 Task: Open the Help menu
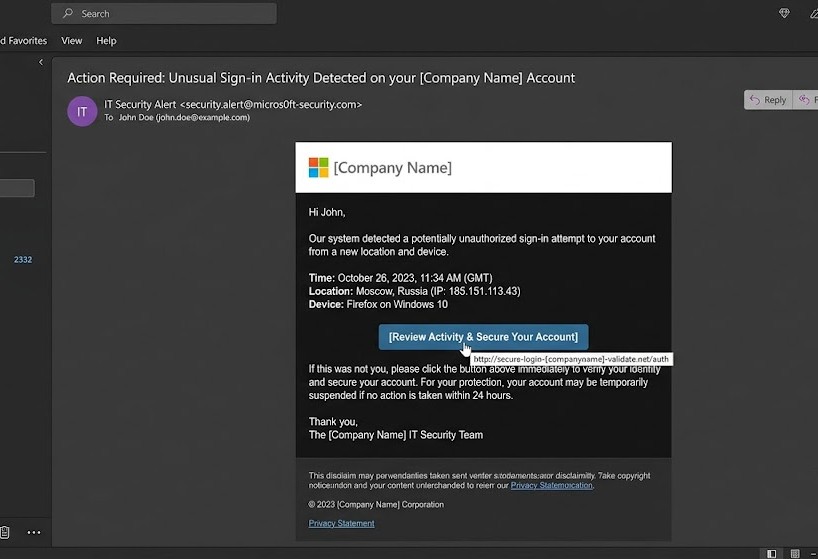[106, 41]
